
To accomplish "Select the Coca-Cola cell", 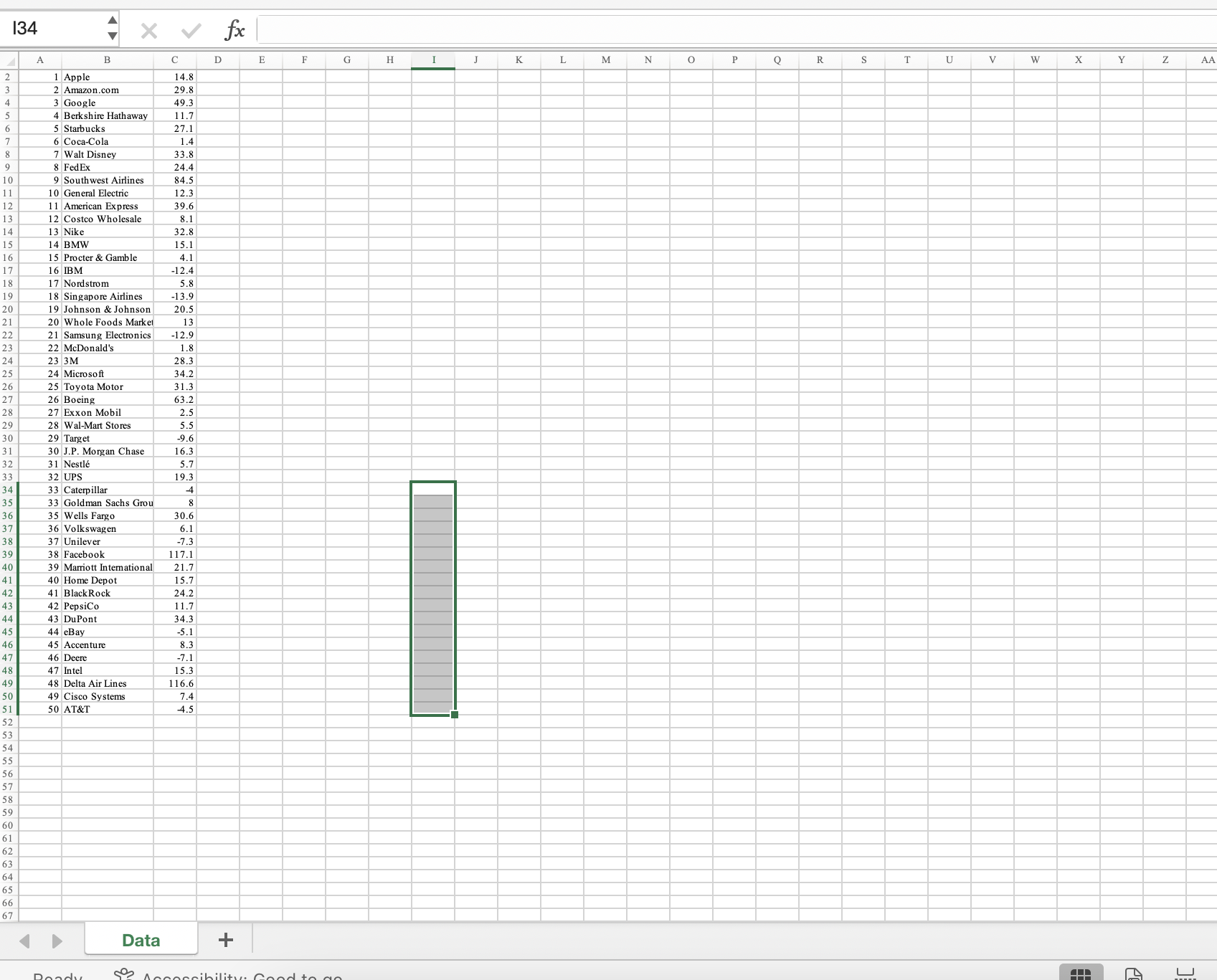I will click(108, 141).
